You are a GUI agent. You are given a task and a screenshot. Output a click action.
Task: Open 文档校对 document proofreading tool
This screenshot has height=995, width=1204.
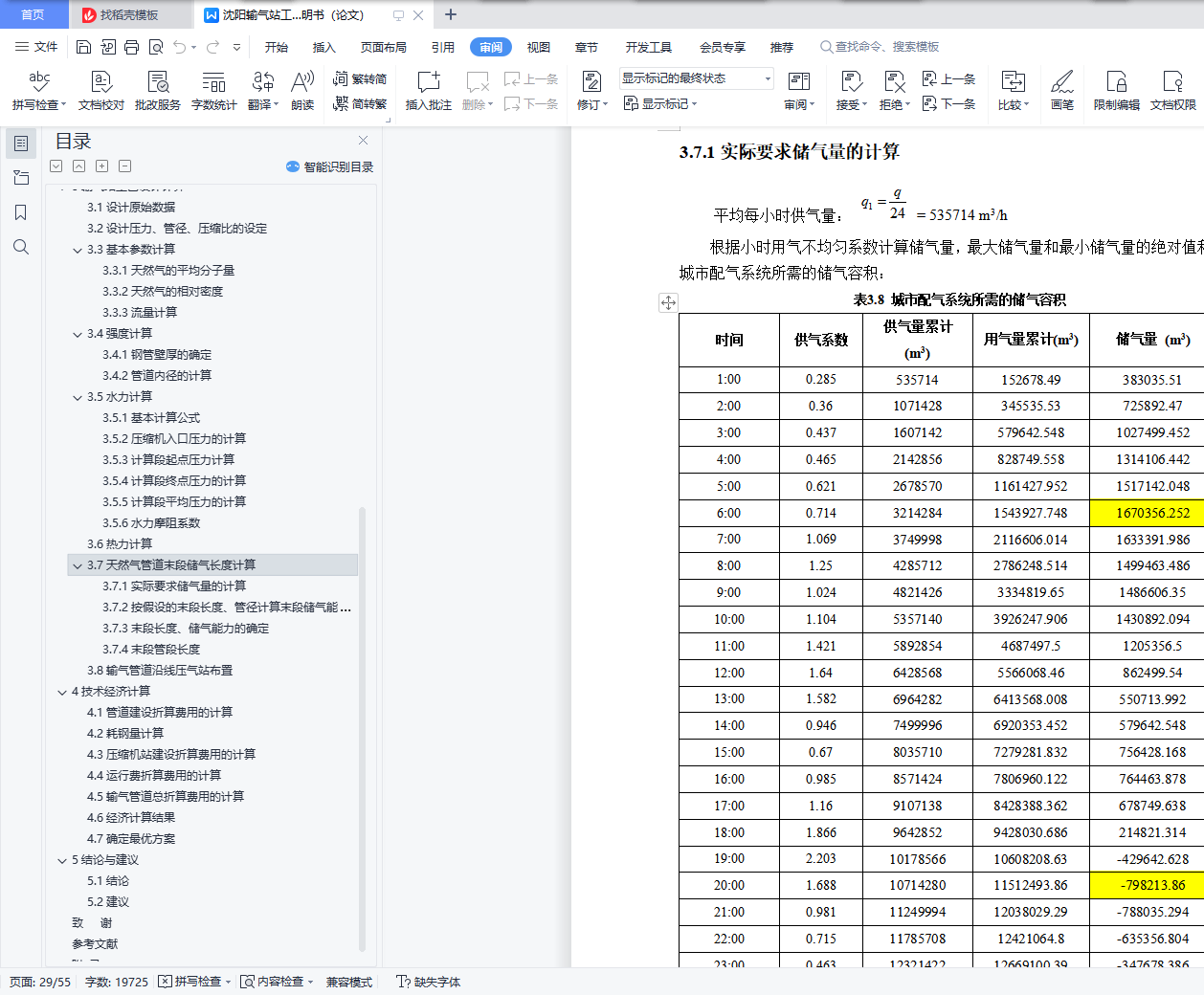coord(101,91)
